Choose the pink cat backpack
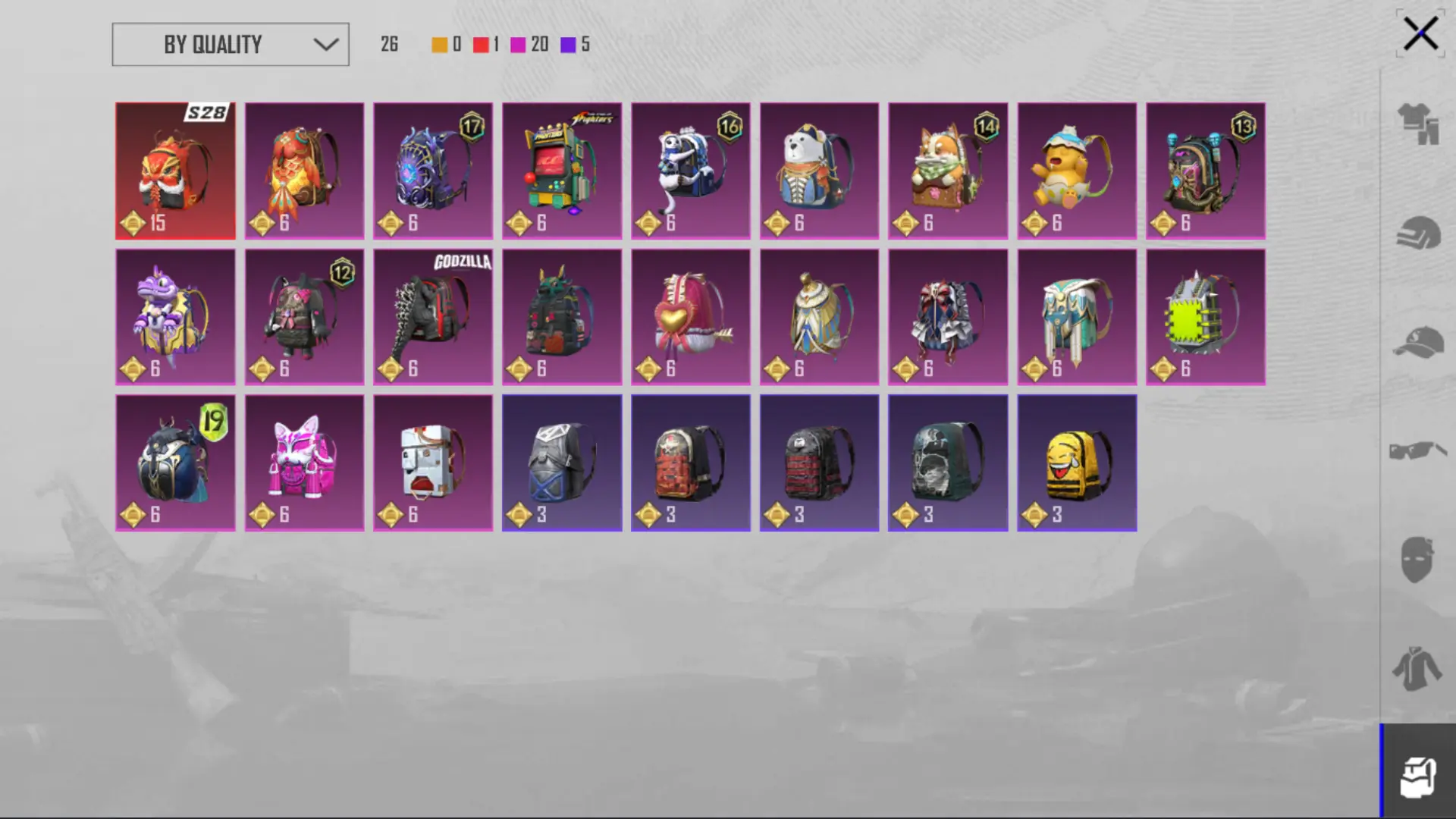Screen dimensions: 1456x819 click(x=304, y=463)
